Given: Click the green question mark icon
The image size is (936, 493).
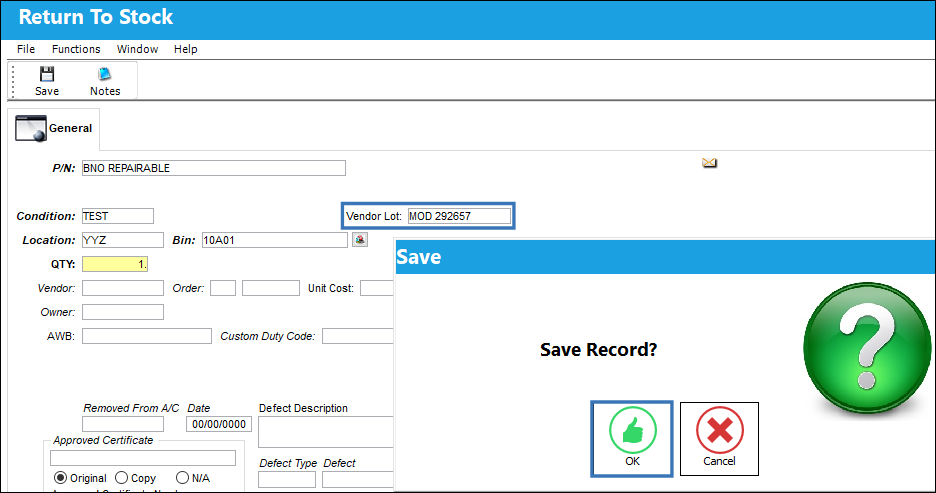Looking at the screenshot, I should (867, 347).
